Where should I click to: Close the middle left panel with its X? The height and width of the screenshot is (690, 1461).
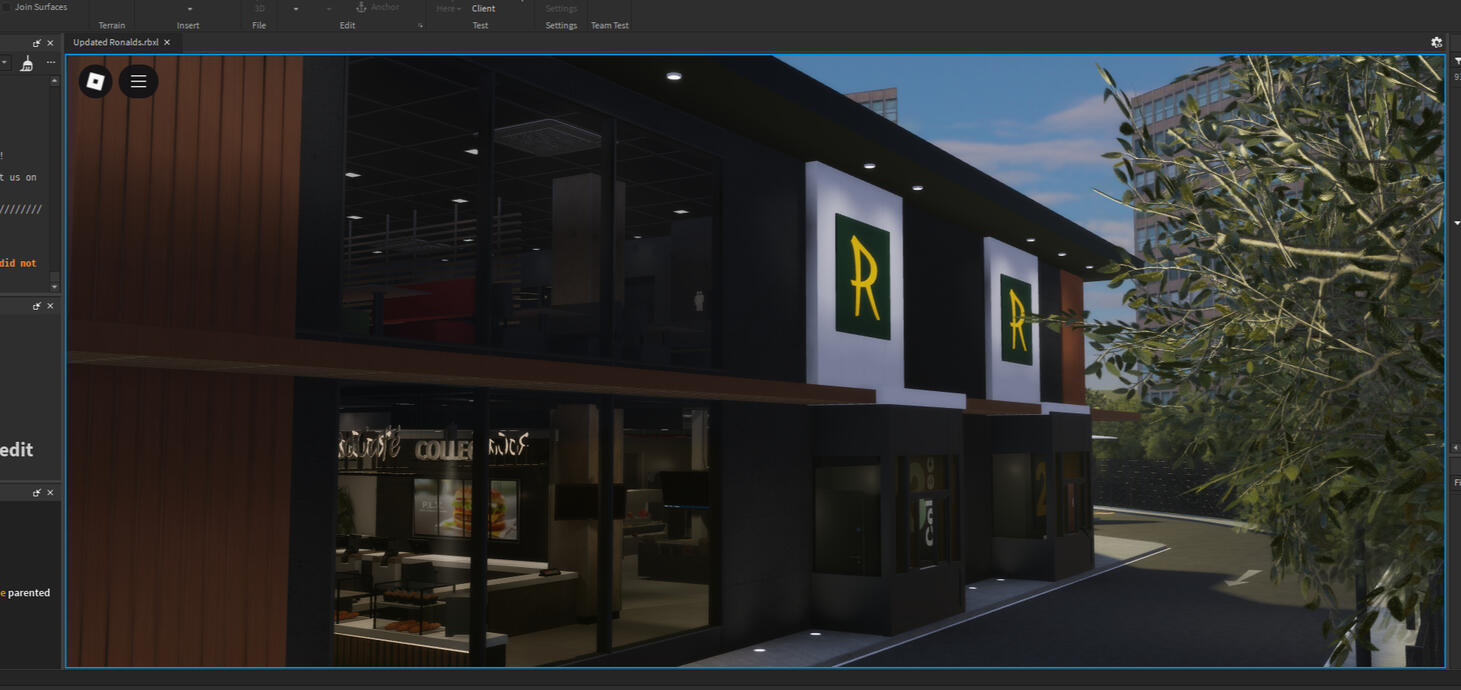pyautogui.click(x=49, y=305)
